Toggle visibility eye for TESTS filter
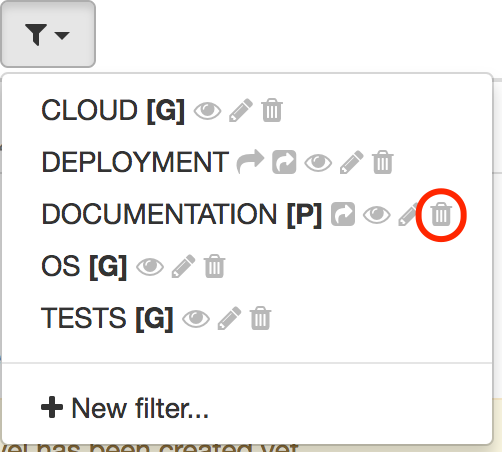502x452 pixels. tap(196, 319)
